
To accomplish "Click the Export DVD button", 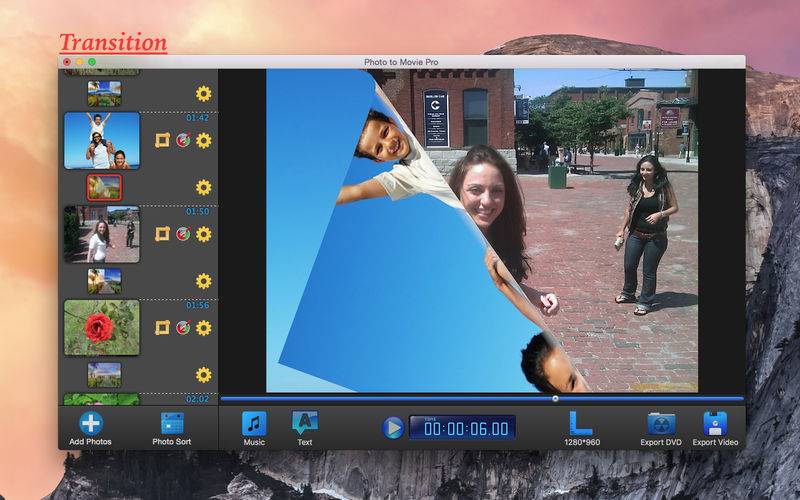I will tap(661, 429).
